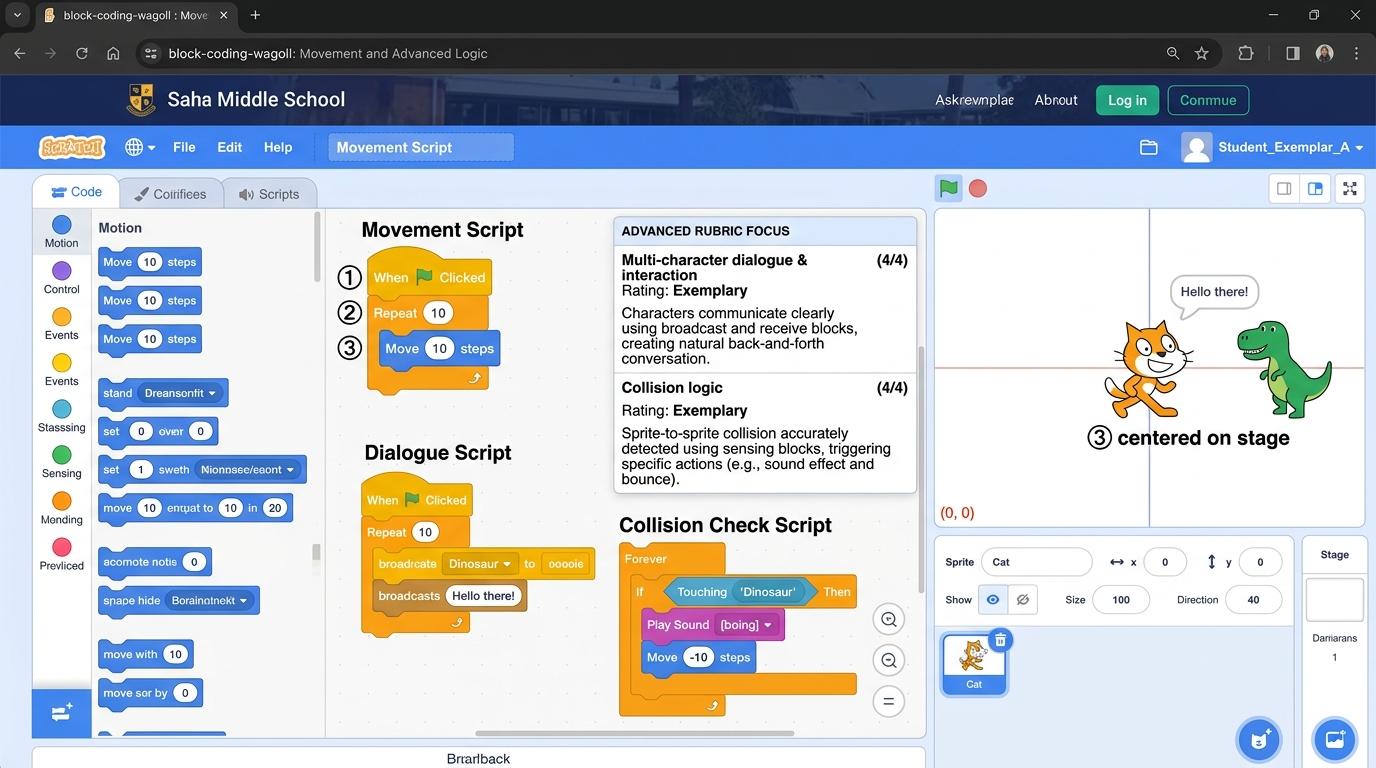The height and width of the screenshot is (768, 1376).
Task: Select the Control block category
Action: (61, 278)
